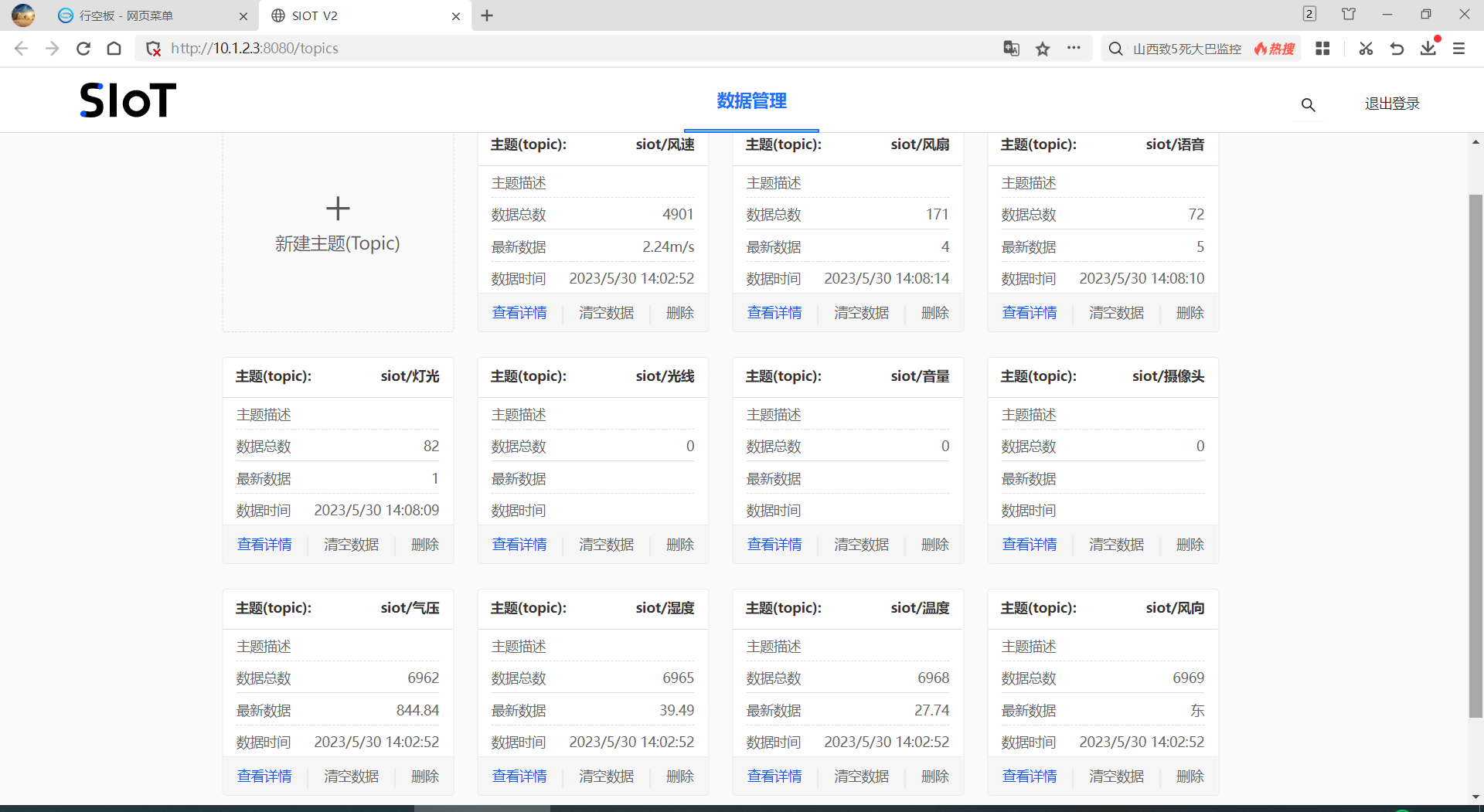View details of siot/风扇 topic
Viewport: 1484px width, 812px height.
pyautogui.click(x=774, y=313)
